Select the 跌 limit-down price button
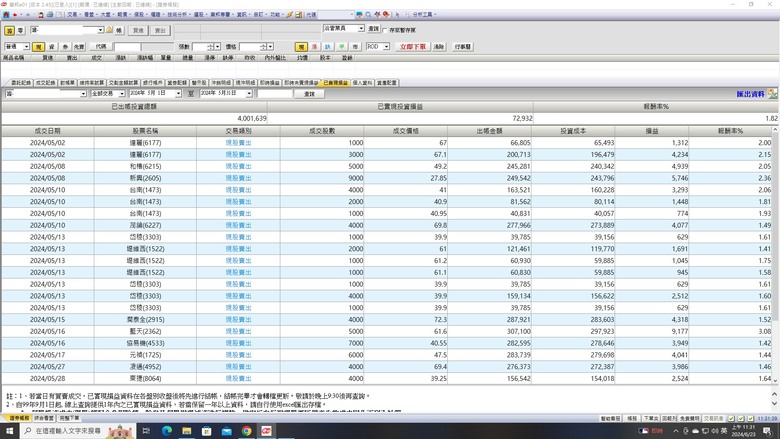780x439 pixels. [328, 47]
